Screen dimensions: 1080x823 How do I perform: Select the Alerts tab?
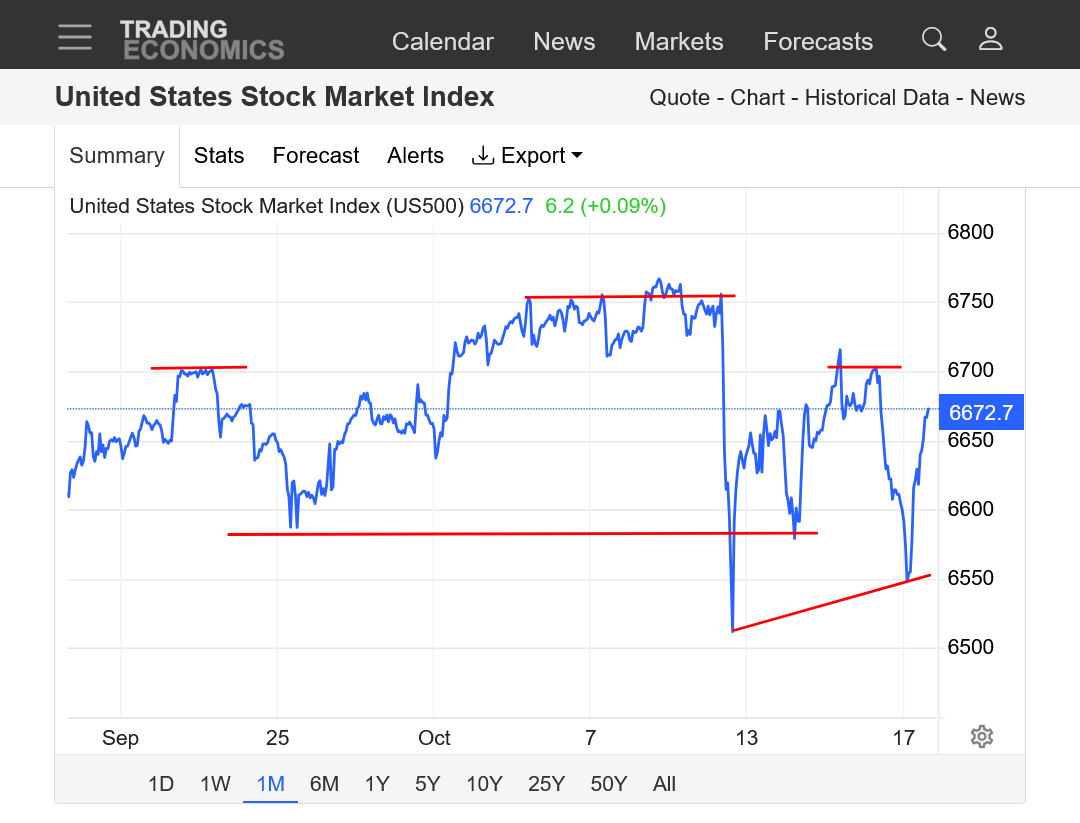415,156
